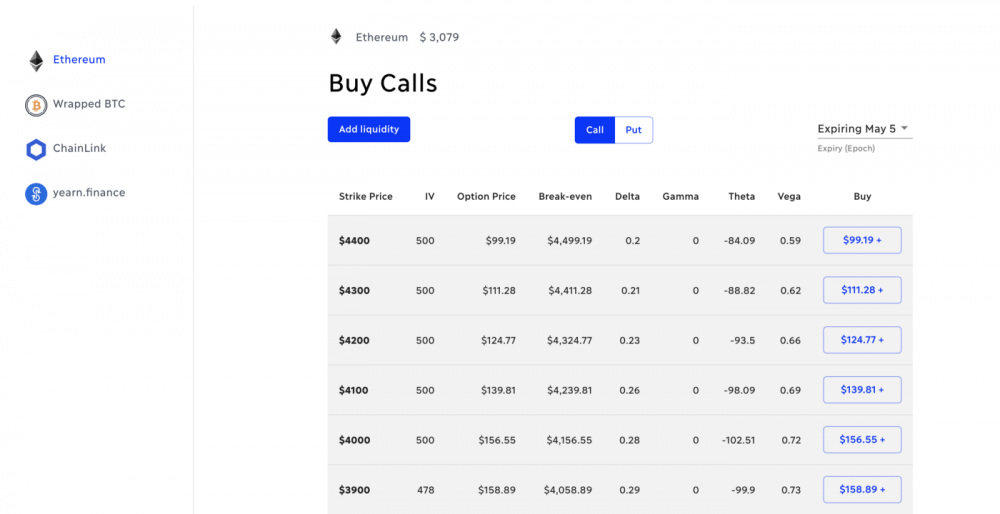Click the Strike Price column header
Screen dimensions: 1000x514
(365, 196)
